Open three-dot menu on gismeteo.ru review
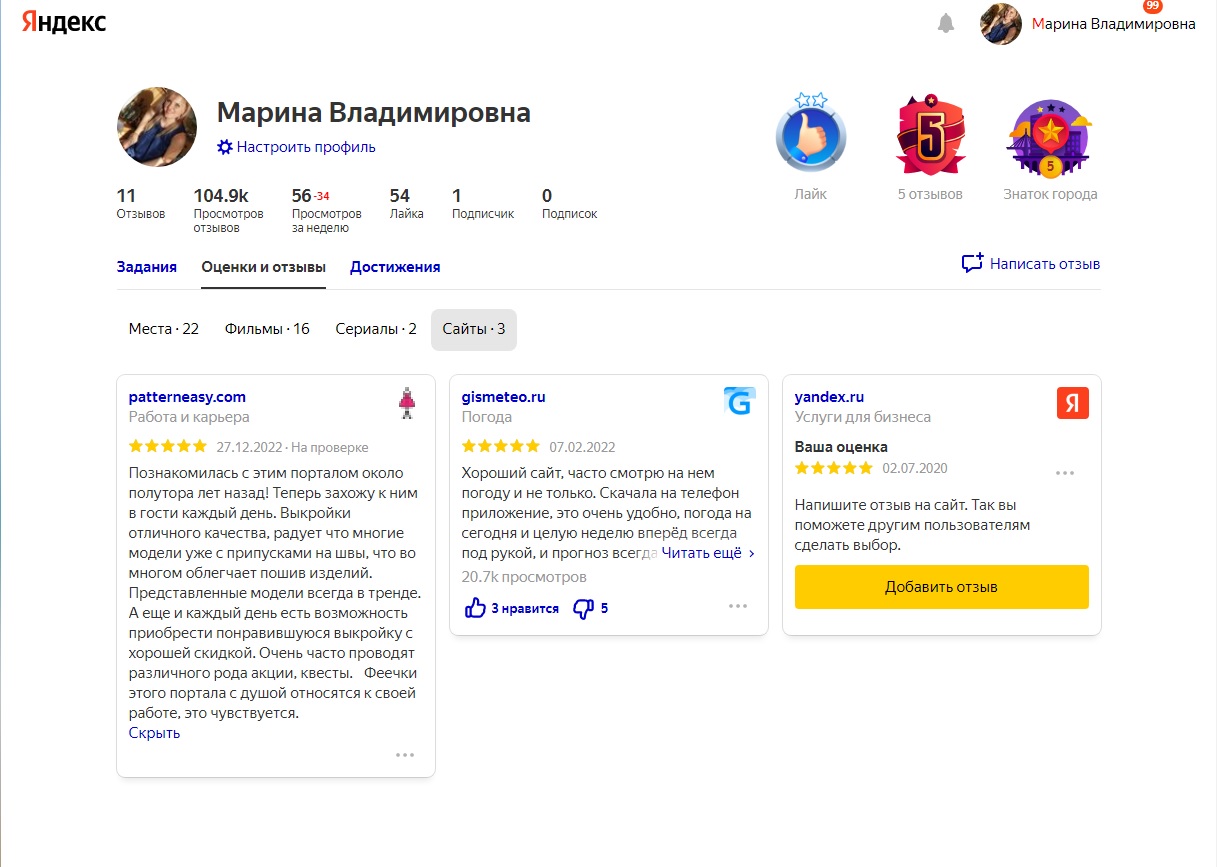1217x867 pixels. click(738, 606)
